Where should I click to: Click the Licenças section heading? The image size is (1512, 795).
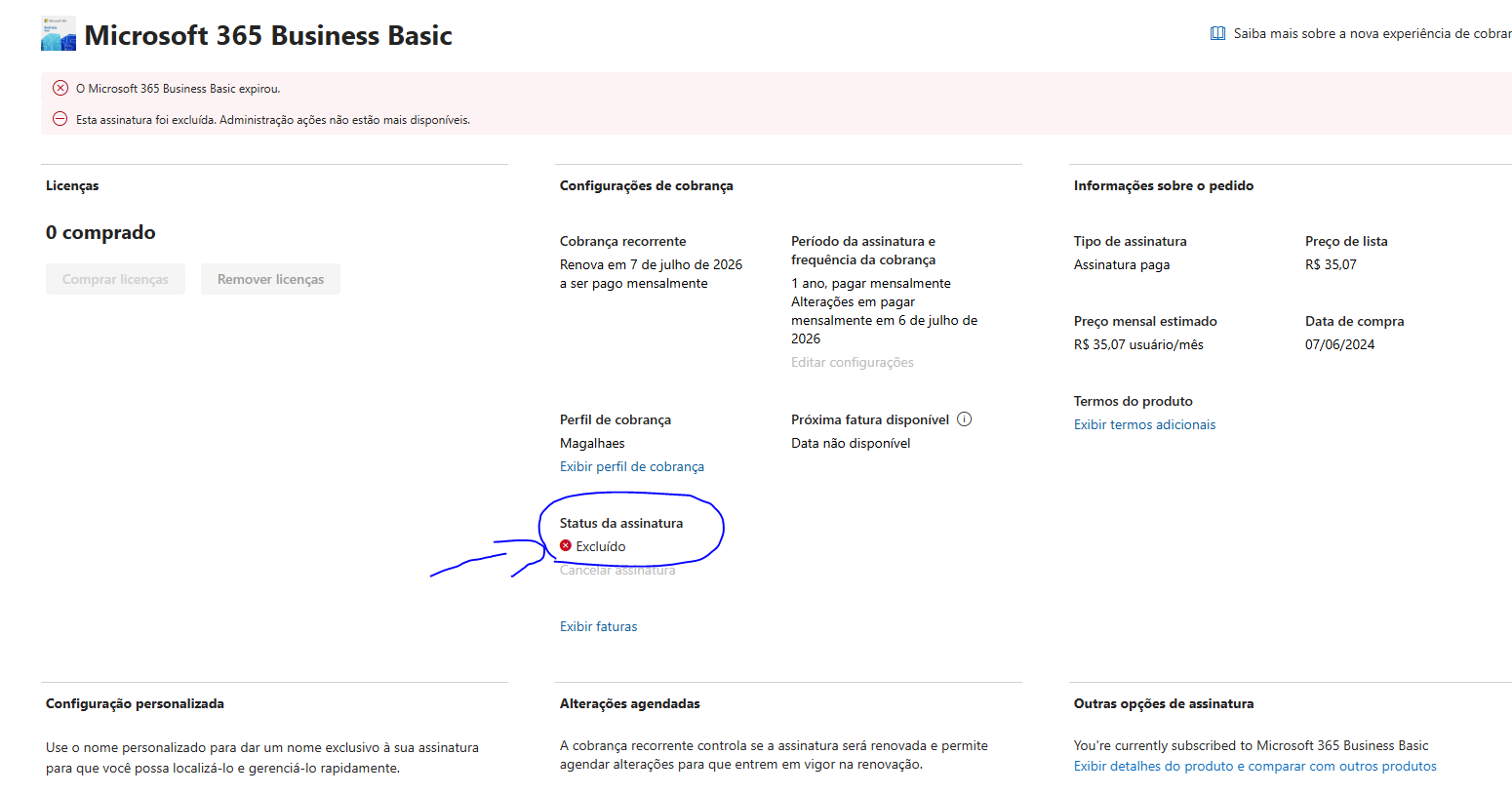click(72, 185)
